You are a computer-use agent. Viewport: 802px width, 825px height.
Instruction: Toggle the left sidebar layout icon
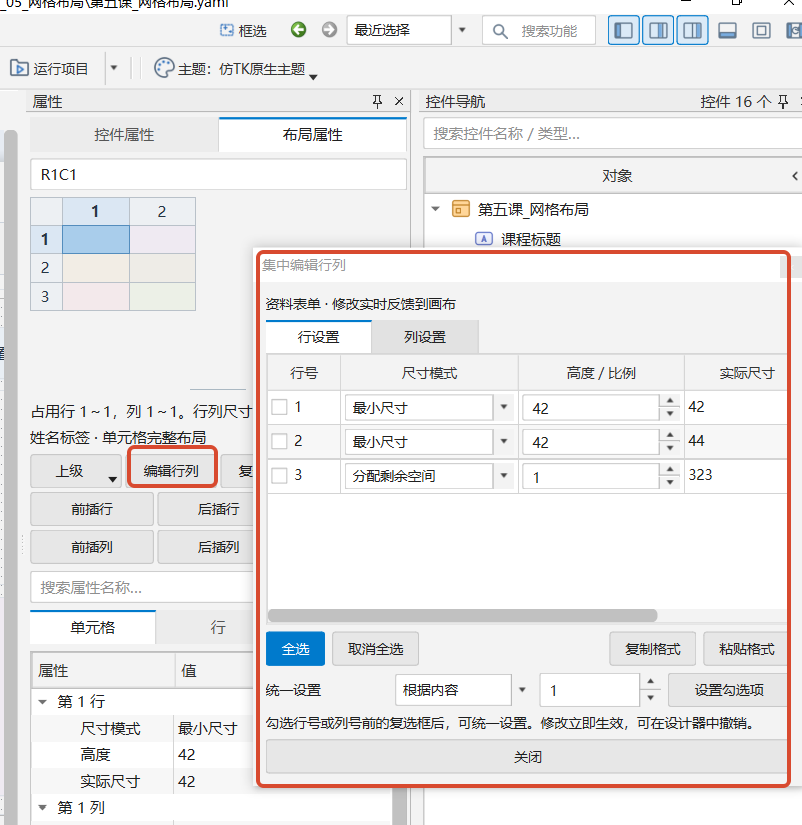pyautogui.click(x=624, y=30)
